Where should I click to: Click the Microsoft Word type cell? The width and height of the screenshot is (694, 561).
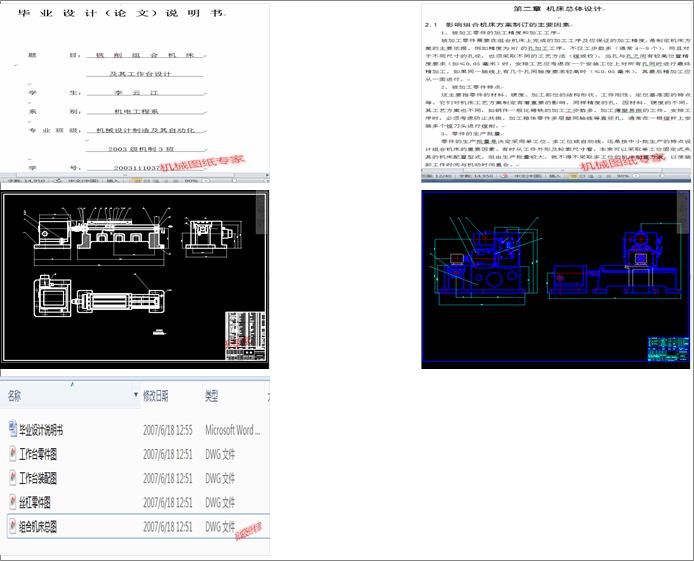[233, 430]
